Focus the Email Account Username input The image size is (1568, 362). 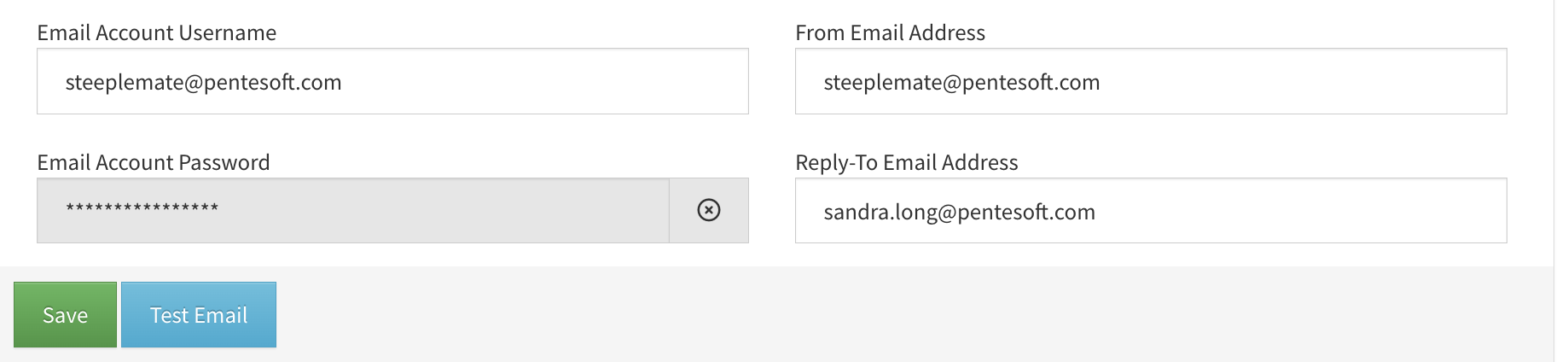click(392, 81)
